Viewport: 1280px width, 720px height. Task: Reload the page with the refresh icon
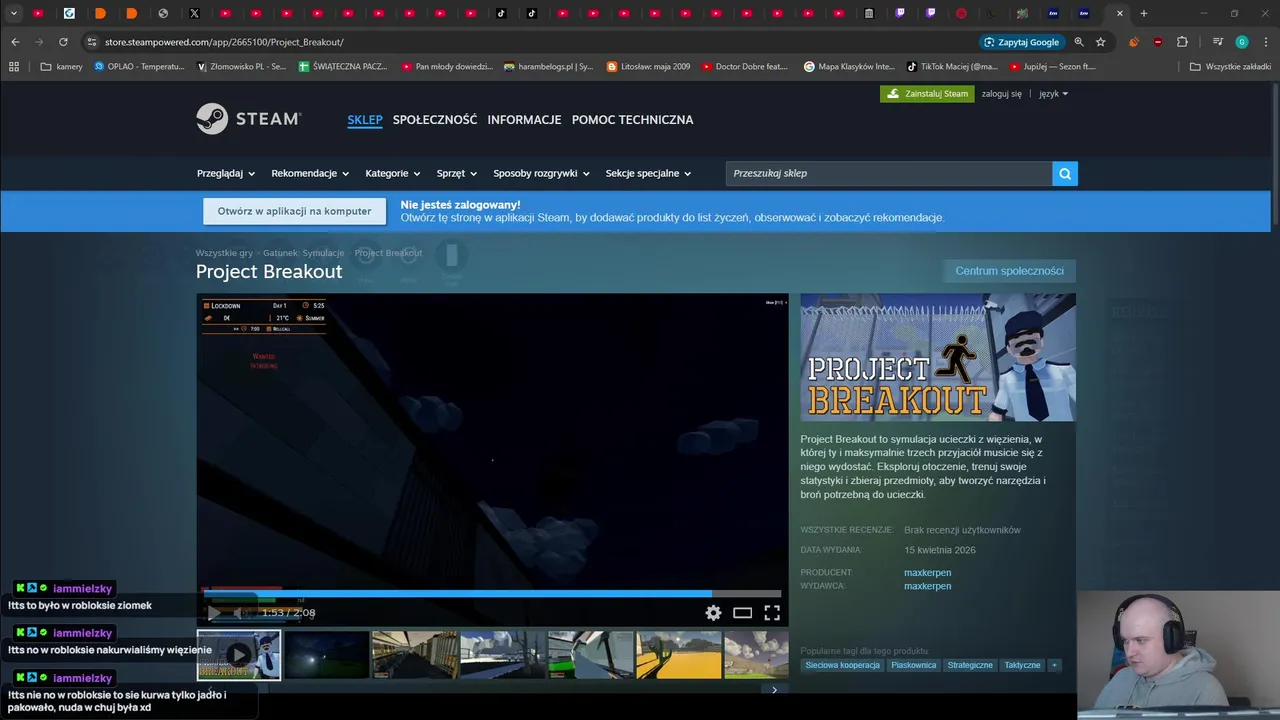tap(63, 42)
